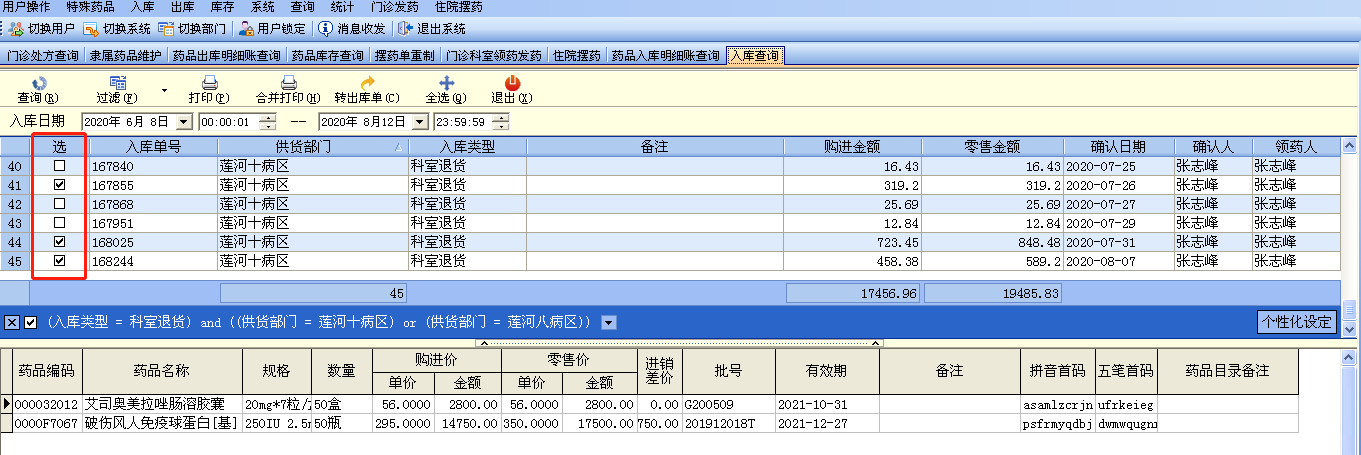Collapse the detail panel via splitter handle
The width and height of the screenshot is (1361, 455).
click(x=680, y=343)
